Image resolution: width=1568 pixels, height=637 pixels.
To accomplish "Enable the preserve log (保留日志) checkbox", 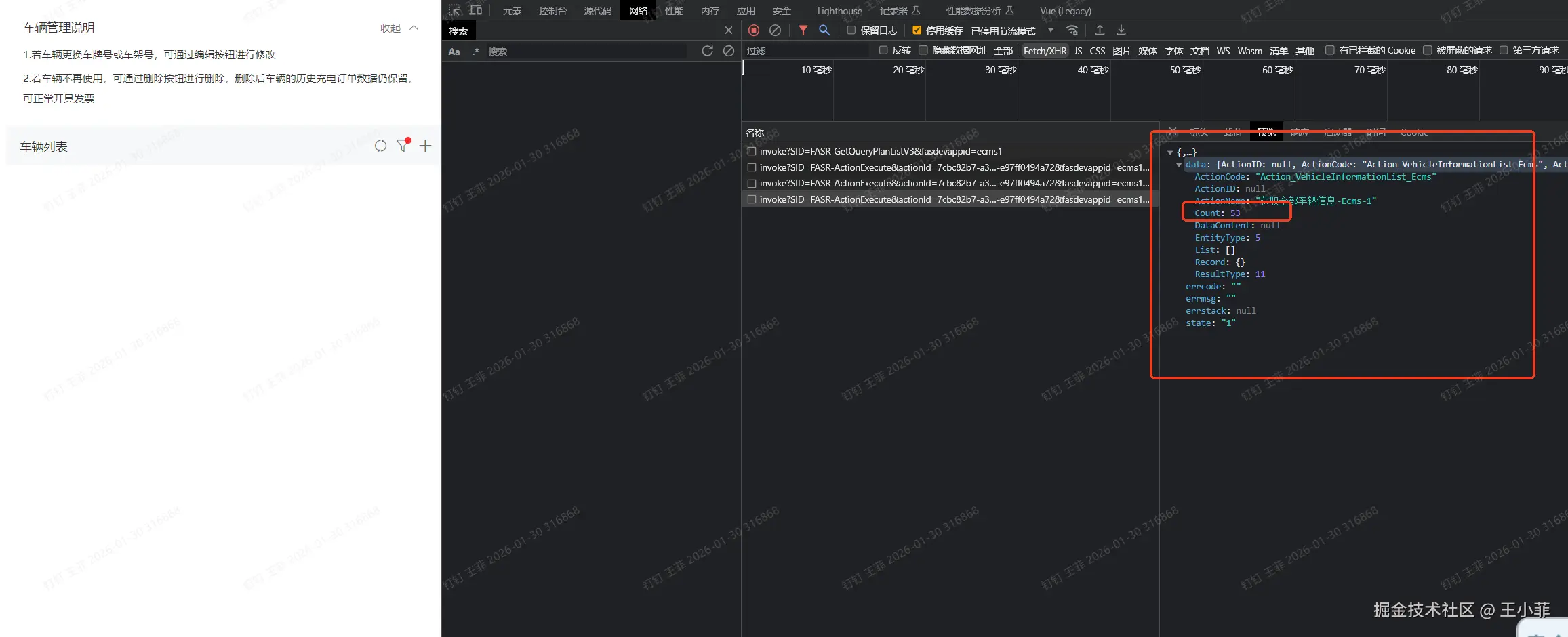I will coord(851,30).
